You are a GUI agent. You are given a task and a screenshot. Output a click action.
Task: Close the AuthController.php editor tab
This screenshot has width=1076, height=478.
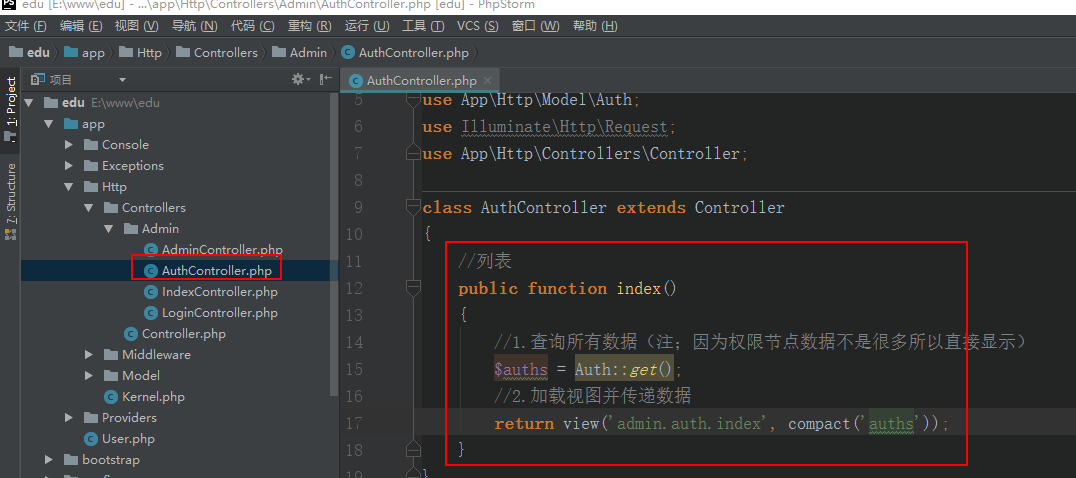pos(489,80)
